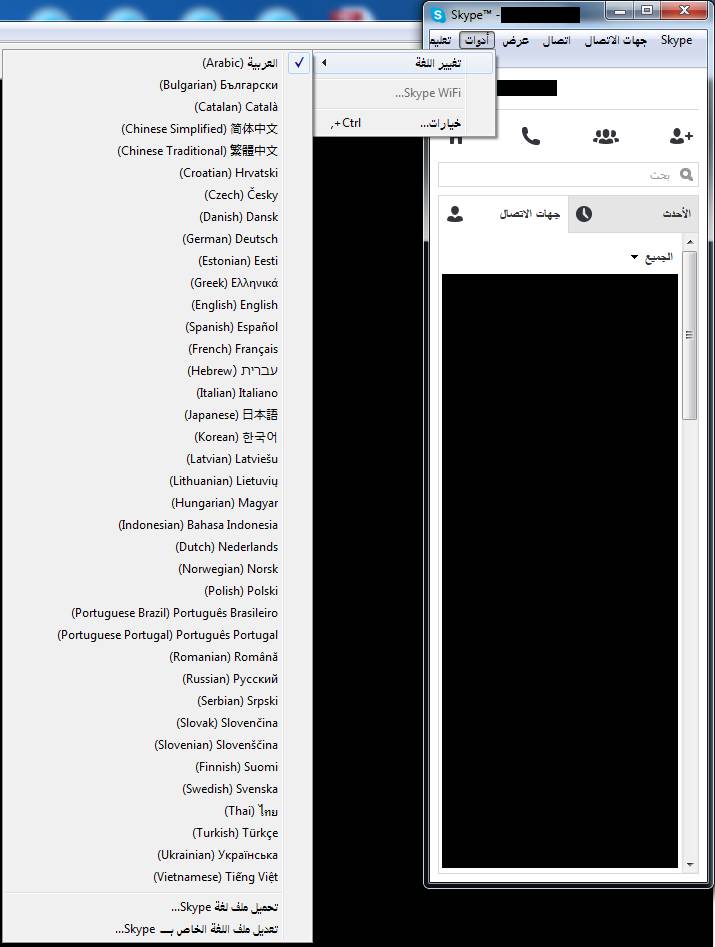Select Czech Česky language
Viewport: 715px width, 947px height.
coord(157,195)
